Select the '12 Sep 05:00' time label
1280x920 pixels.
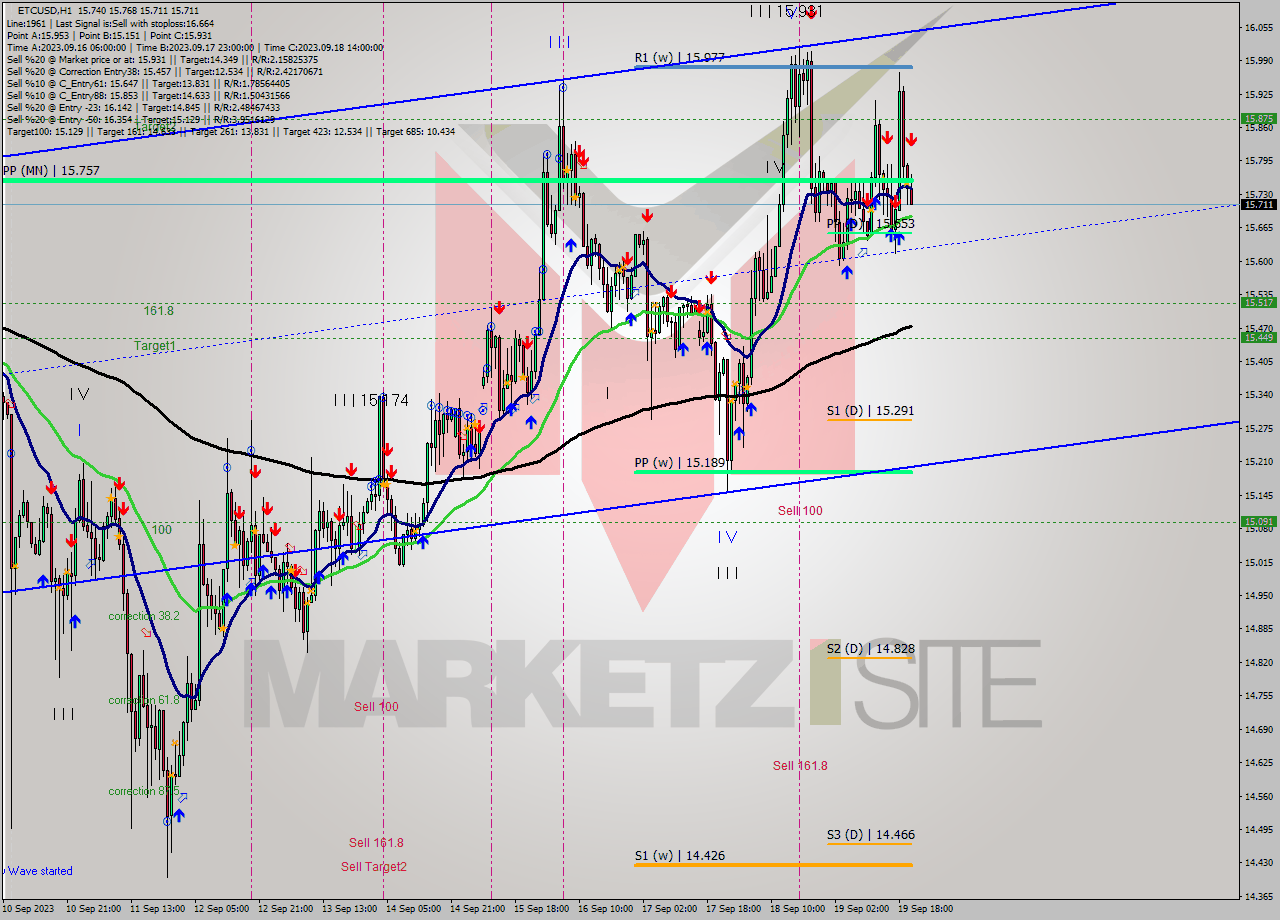tap(221, 909)
